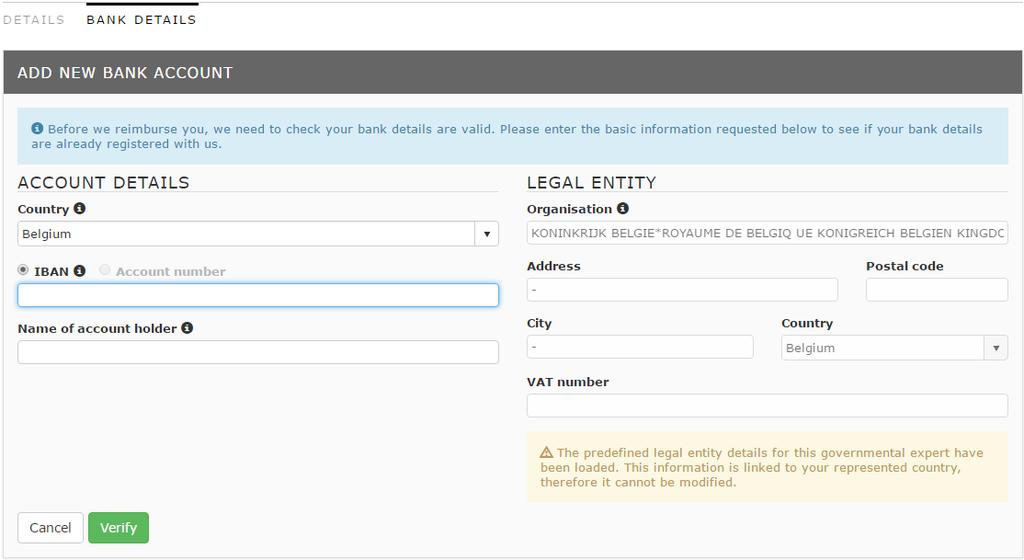Open the Bank Details tab
This screenshot has width=1024, height=560.
pos(142,20)
